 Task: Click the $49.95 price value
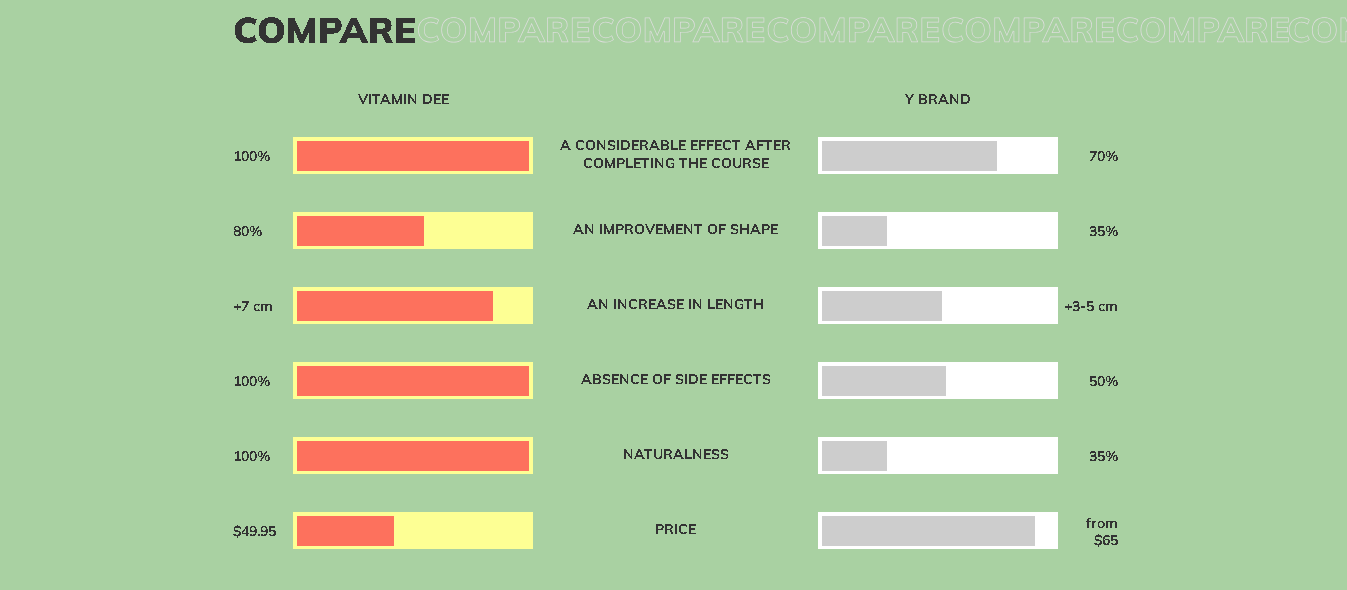coord(254,531)
